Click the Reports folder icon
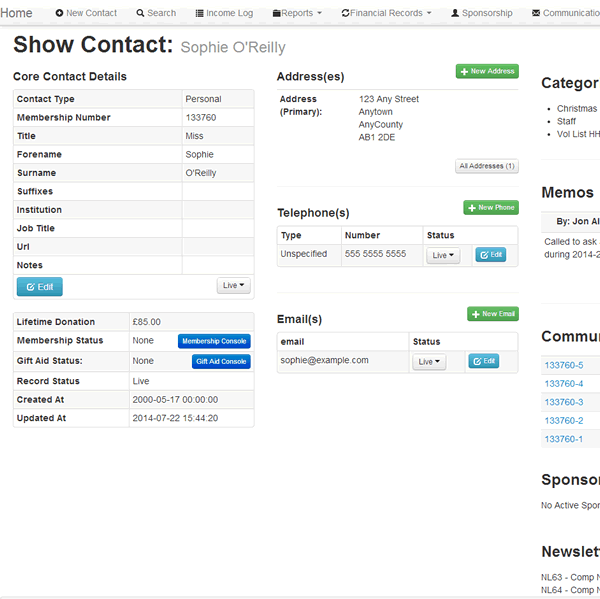The image size is (600, 599). point(276,13)
